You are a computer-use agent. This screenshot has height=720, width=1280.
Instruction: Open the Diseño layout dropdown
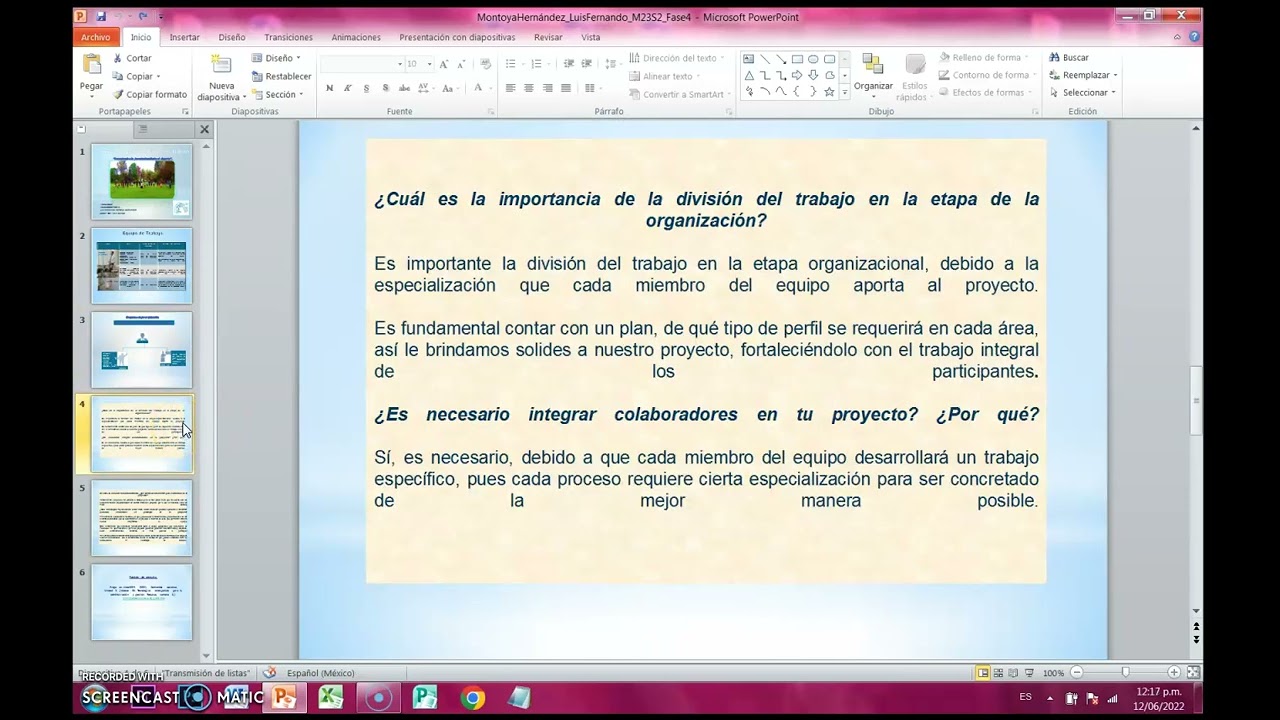275,58
